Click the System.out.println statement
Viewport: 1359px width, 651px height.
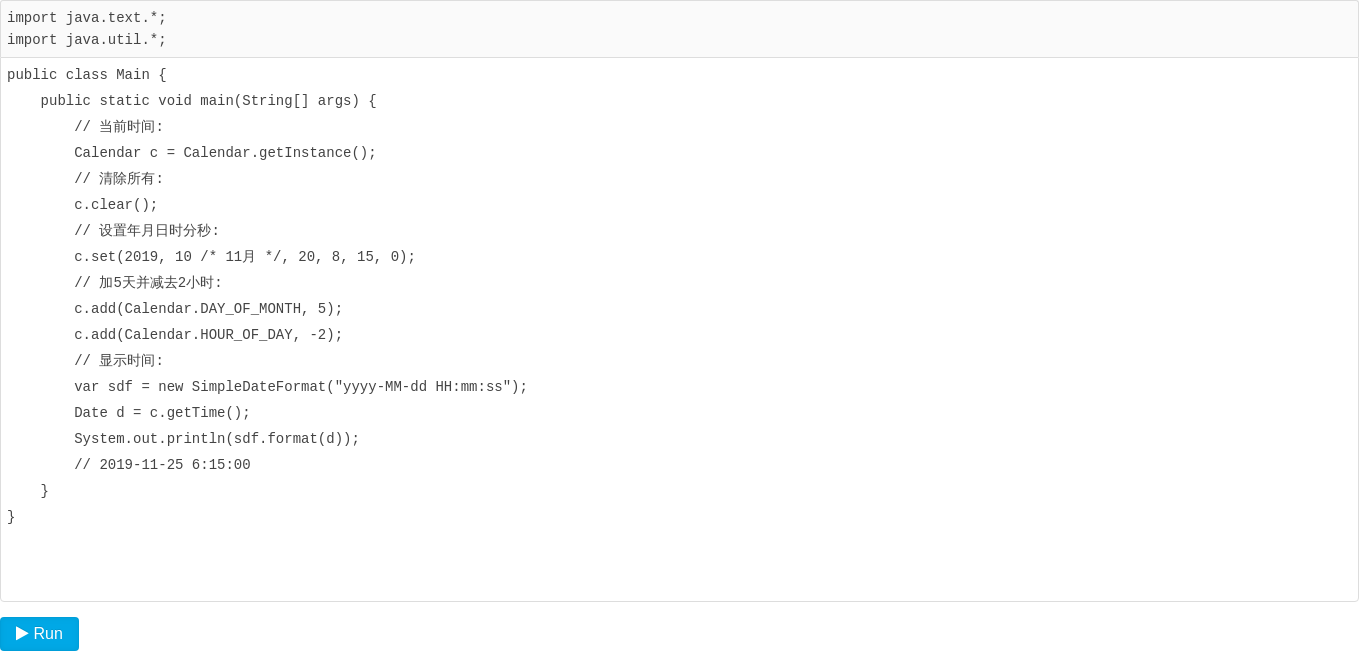click(x=216, y=438)
